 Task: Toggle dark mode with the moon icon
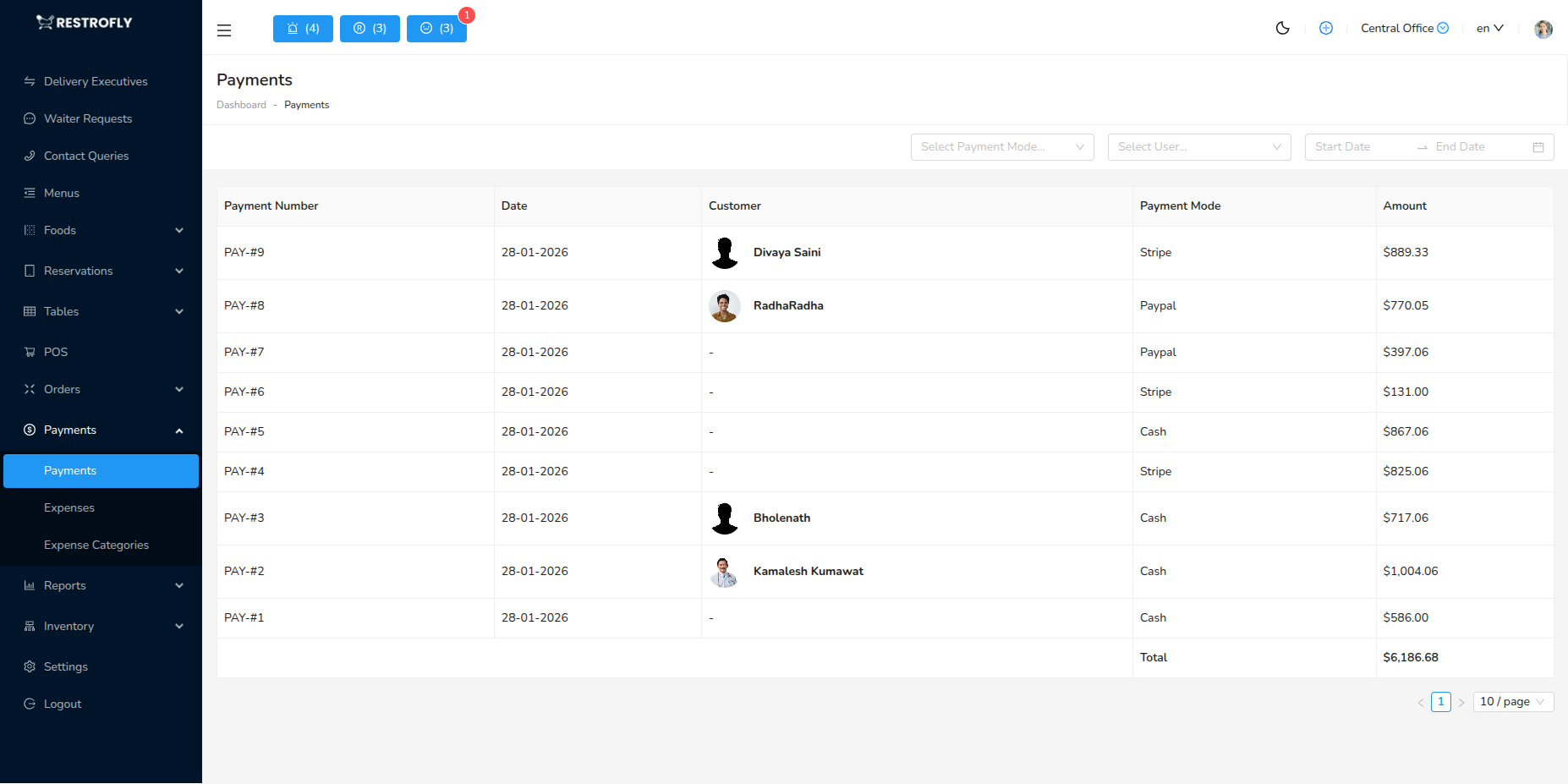pos(1282,28)
